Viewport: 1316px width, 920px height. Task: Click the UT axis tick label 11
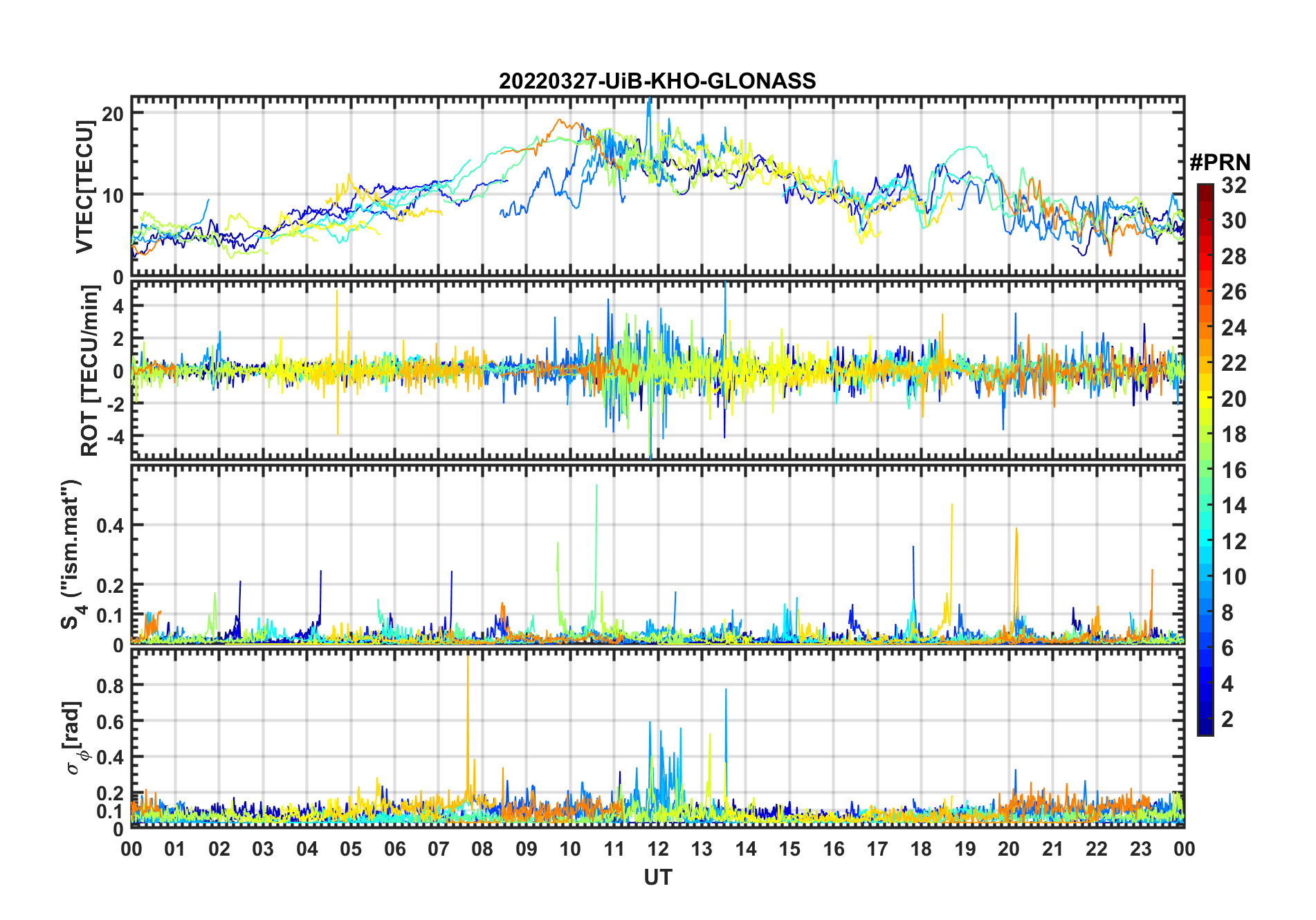(x=614, y=849)
